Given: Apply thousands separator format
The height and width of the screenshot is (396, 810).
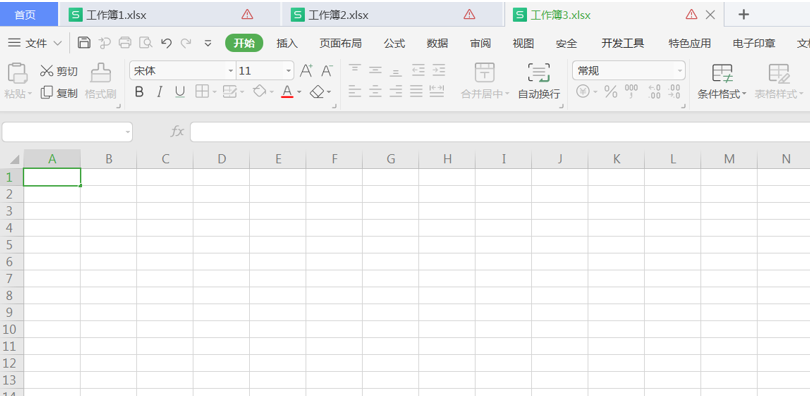Looking at the screenshot, I should point(631,92).
